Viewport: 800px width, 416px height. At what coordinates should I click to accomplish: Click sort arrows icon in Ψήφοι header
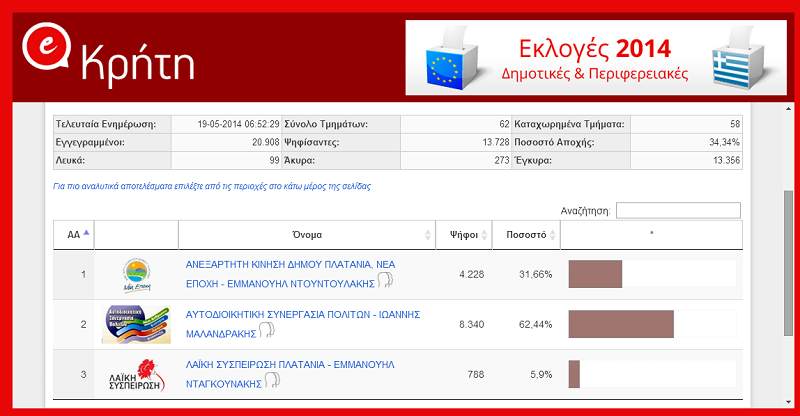484,235
